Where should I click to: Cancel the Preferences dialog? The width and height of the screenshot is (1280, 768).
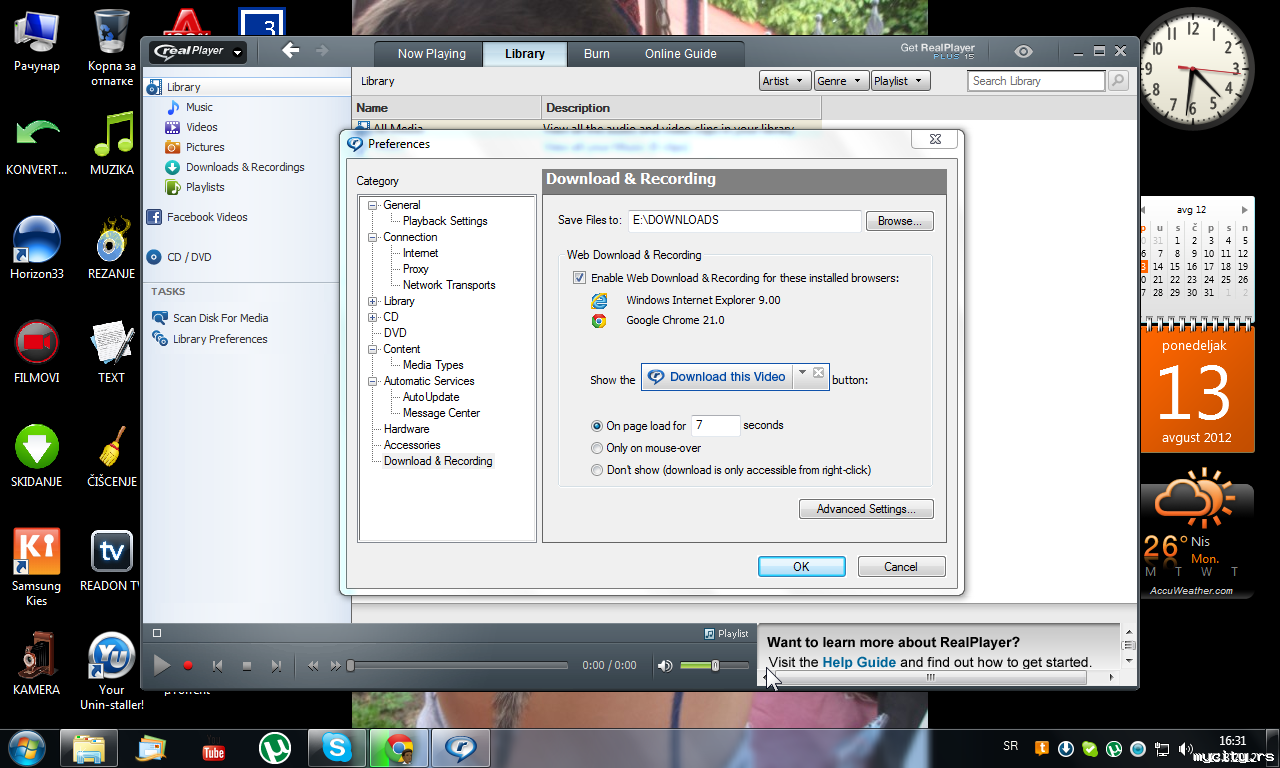pyautogui.click(x=901, y=567)
